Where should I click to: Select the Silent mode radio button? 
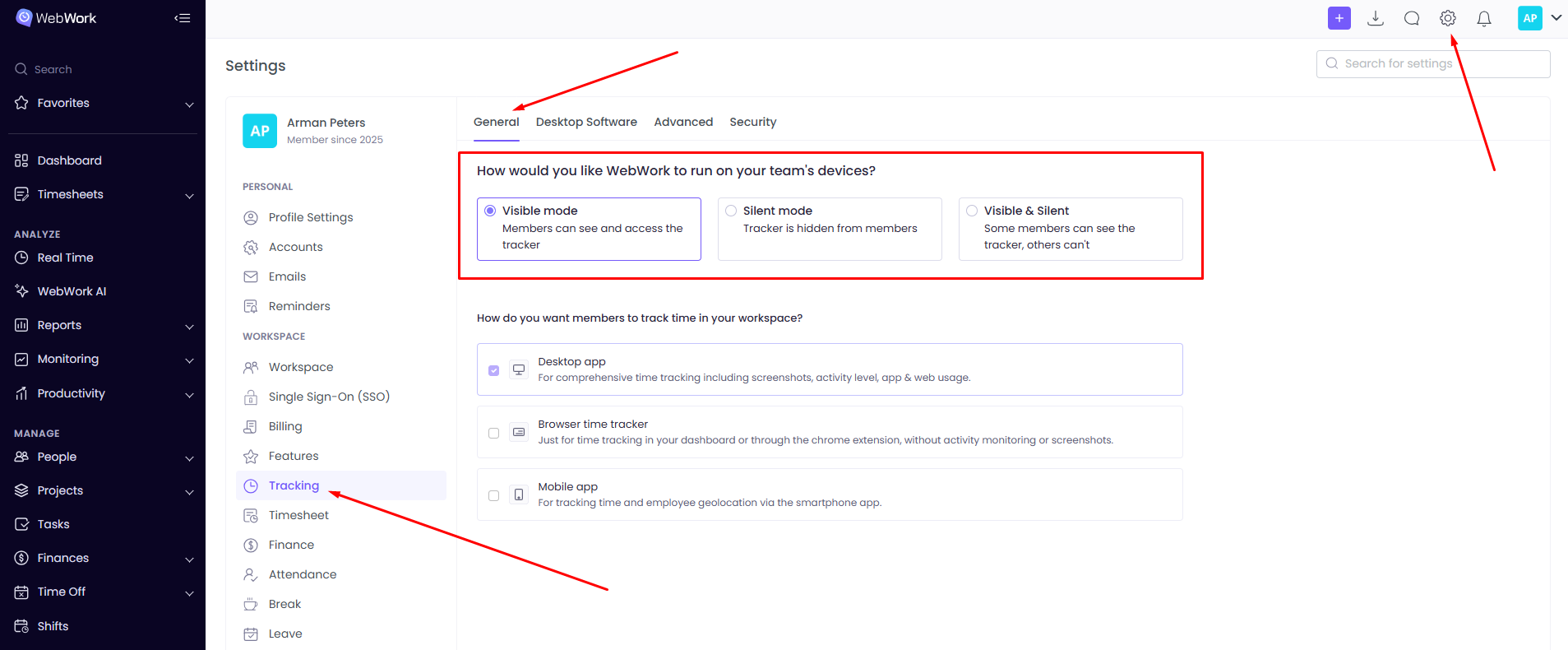tap(731, 211)
